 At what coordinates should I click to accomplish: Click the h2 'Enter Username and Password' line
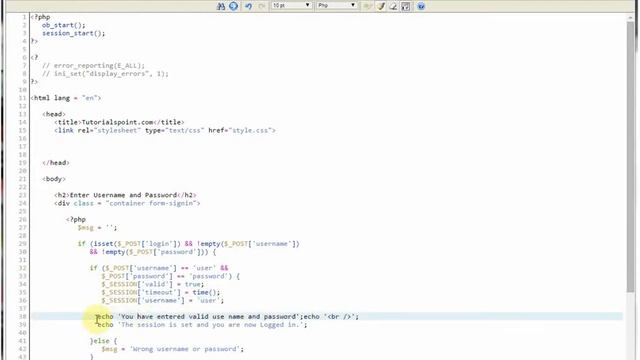(125, 195)
